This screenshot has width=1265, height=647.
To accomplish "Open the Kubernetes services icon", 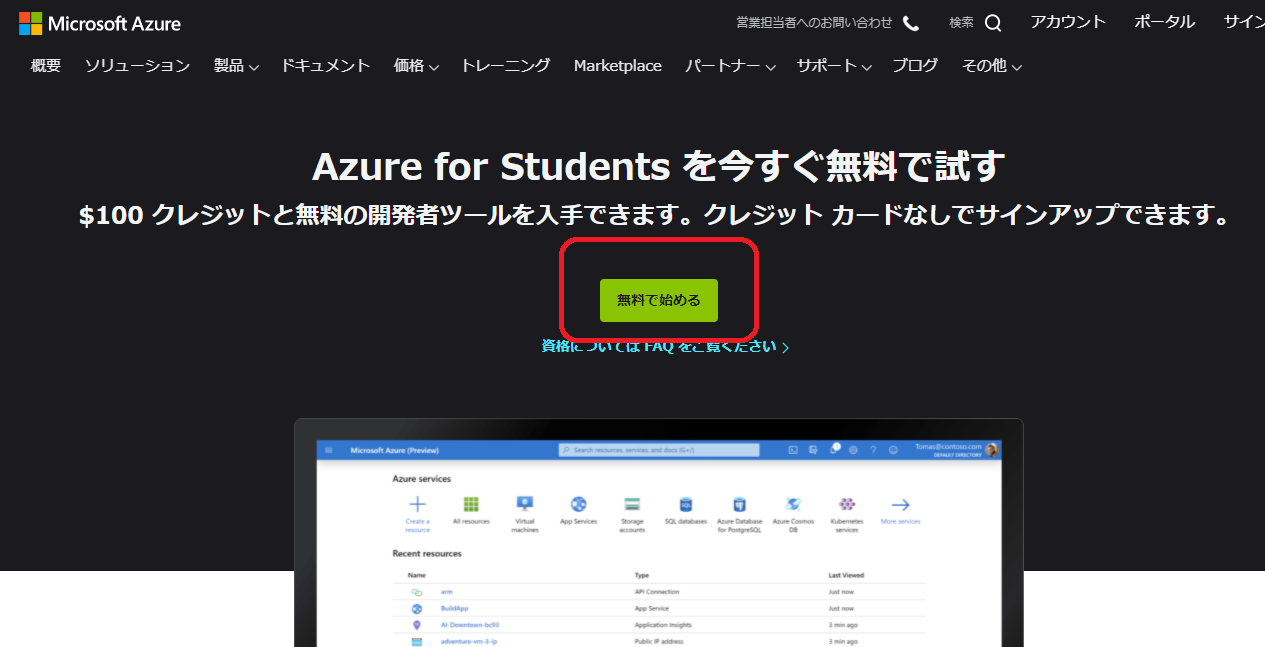I will pyautogui.click(x=847, y=504).
